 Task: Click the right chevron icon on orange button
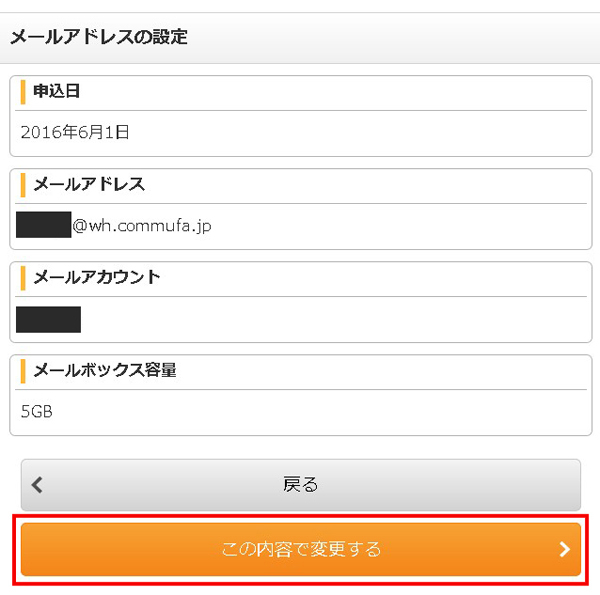(x=563, y=549)
